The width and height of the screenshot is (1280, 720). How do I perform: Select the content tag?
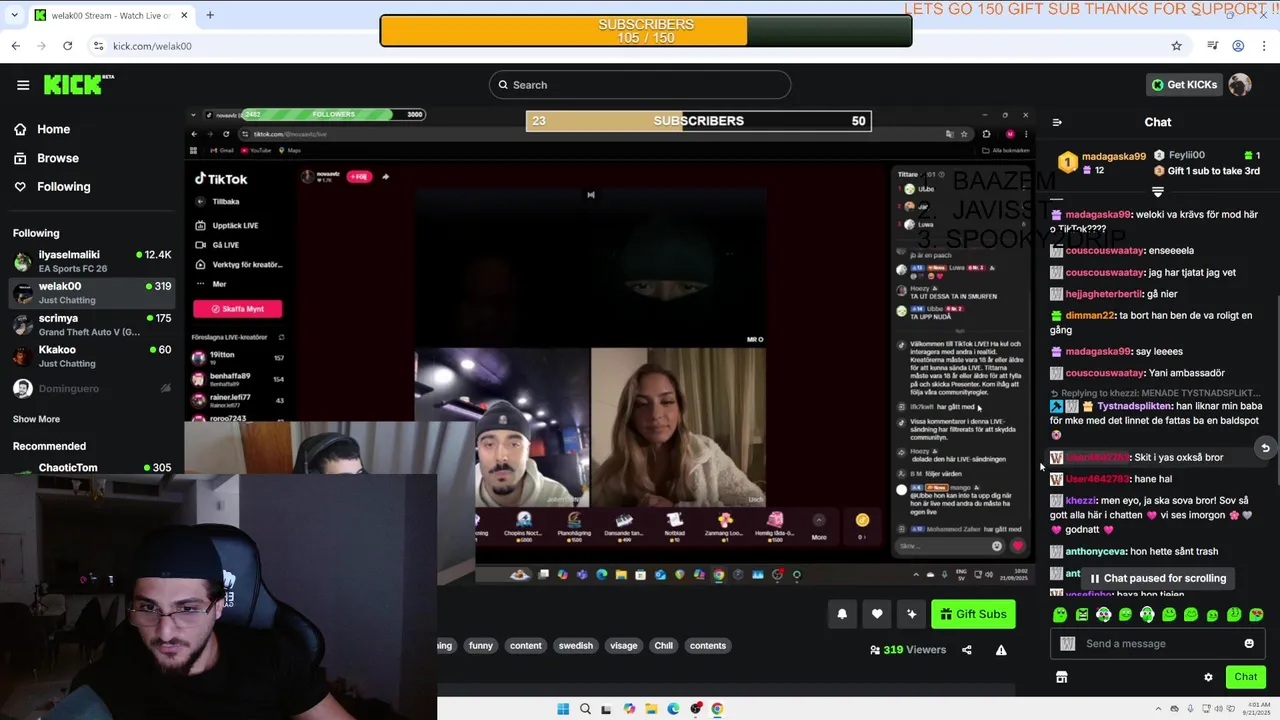[x=526, y=646]
